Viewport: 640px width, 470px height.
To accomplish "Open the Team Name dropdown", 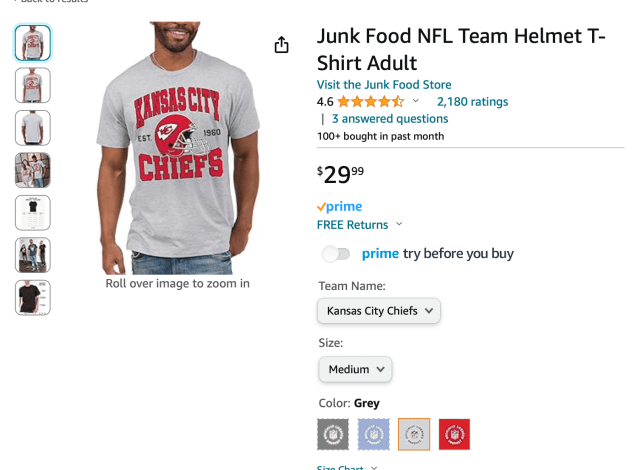I will (x=379, y=311).
